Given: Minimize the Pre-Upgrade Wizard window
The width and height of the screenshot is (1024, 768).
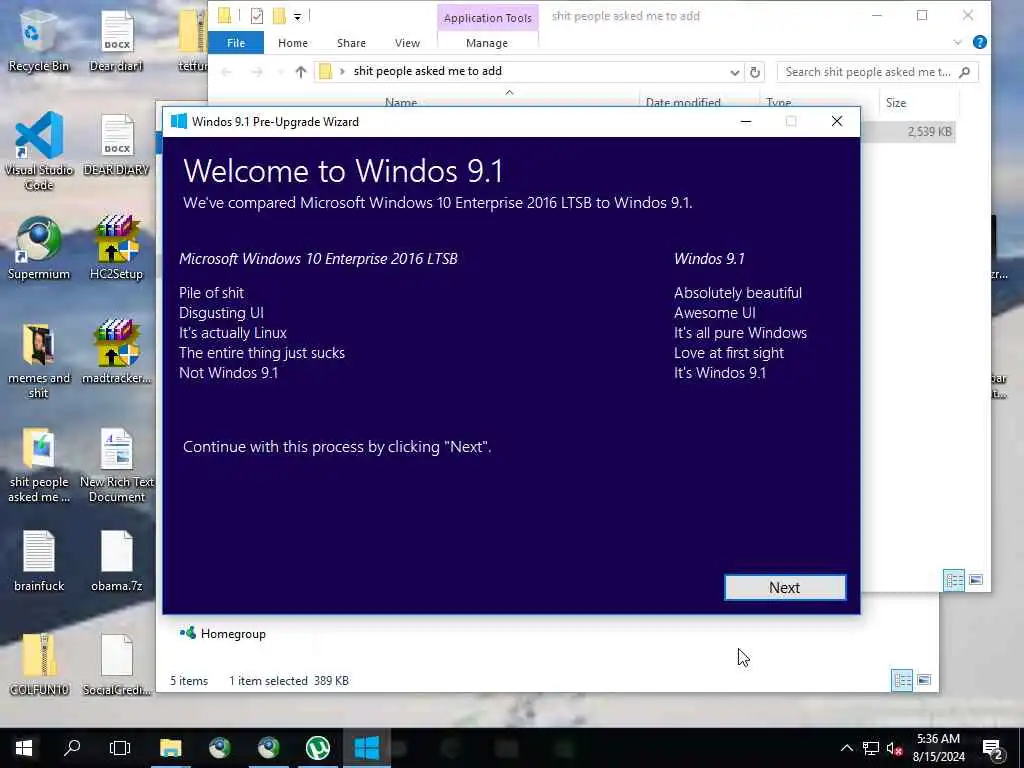Looking at the screenshot, I should pos(746,121).
